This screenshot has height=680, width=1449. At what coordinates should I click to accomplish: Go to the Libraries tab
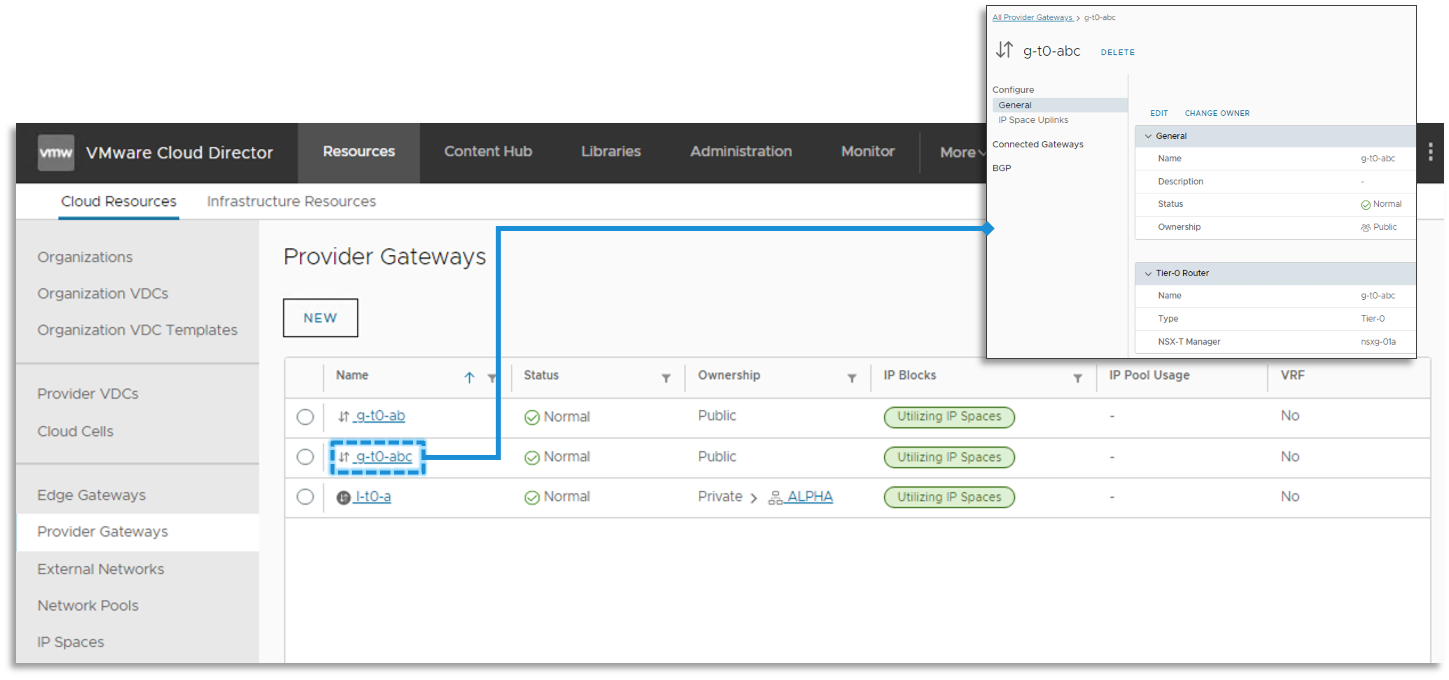pyautogui.click(x=611, y=152)
